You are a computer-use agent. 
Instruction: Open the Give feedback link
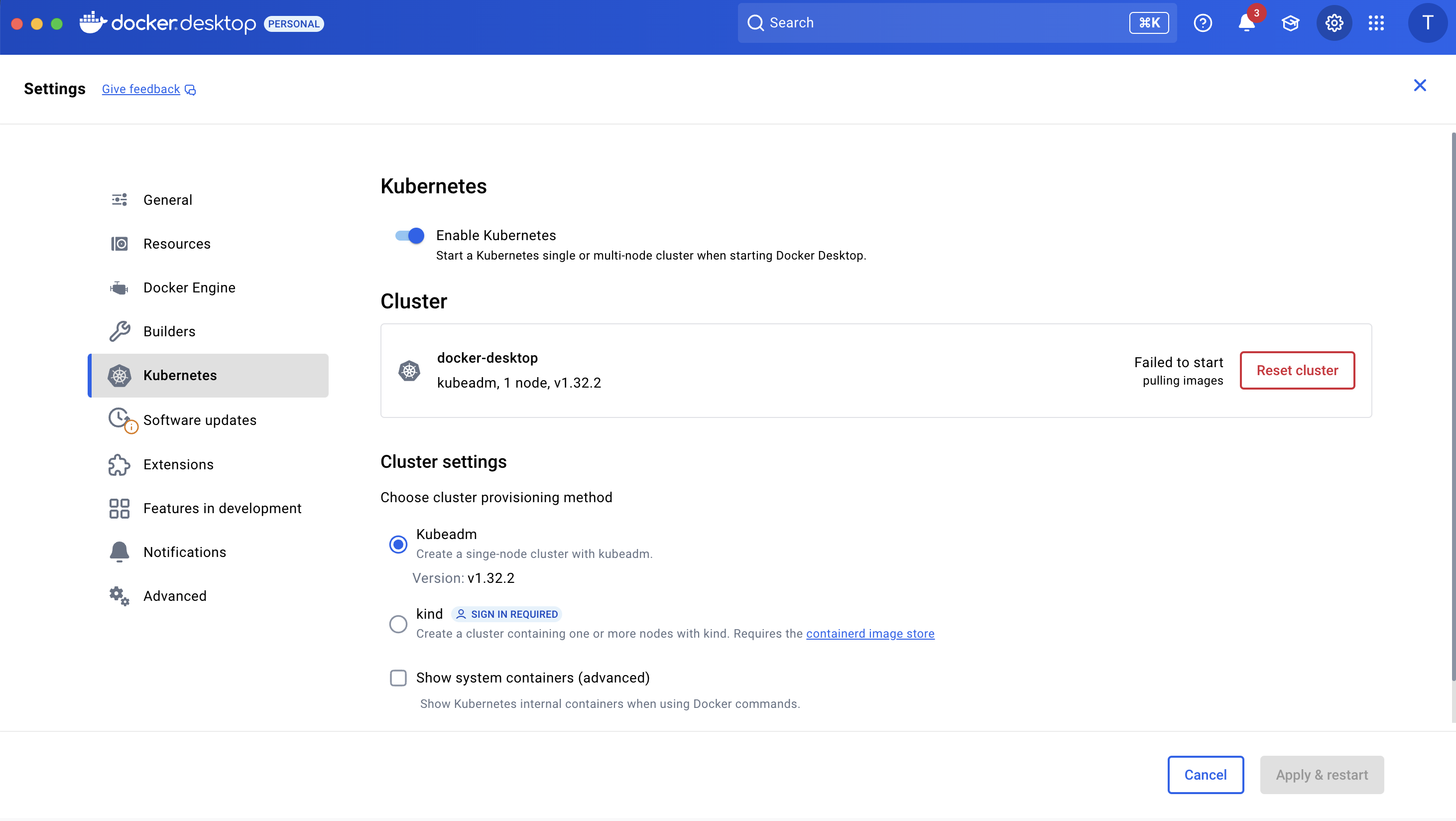(141, 89)
